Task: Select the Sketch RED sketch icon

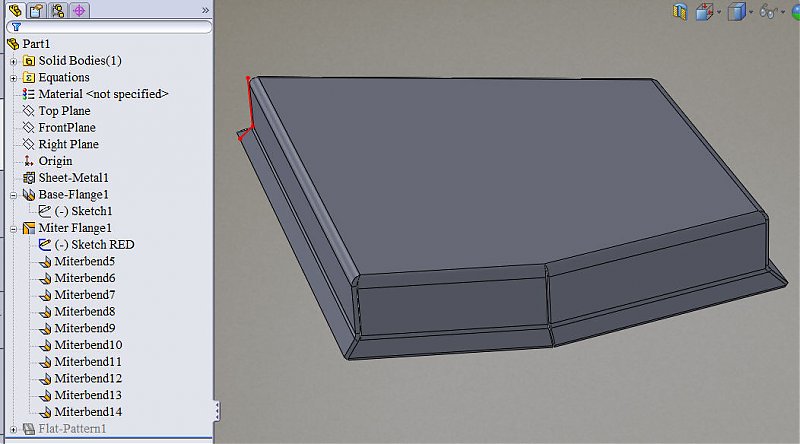Action: (x=45, y=245)
